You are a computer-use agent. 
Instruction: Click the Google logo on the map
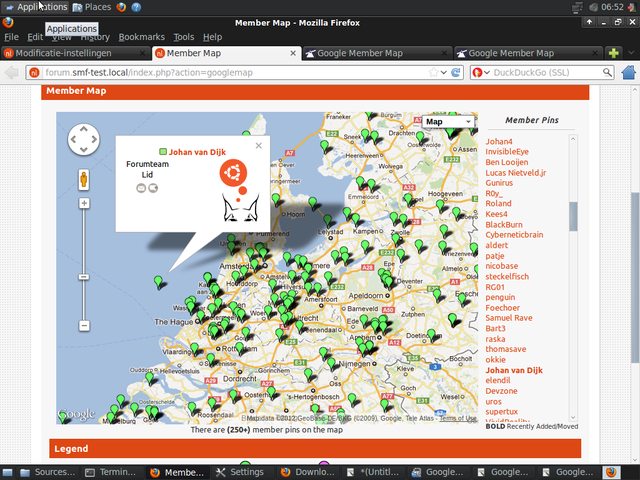[77, 414]
